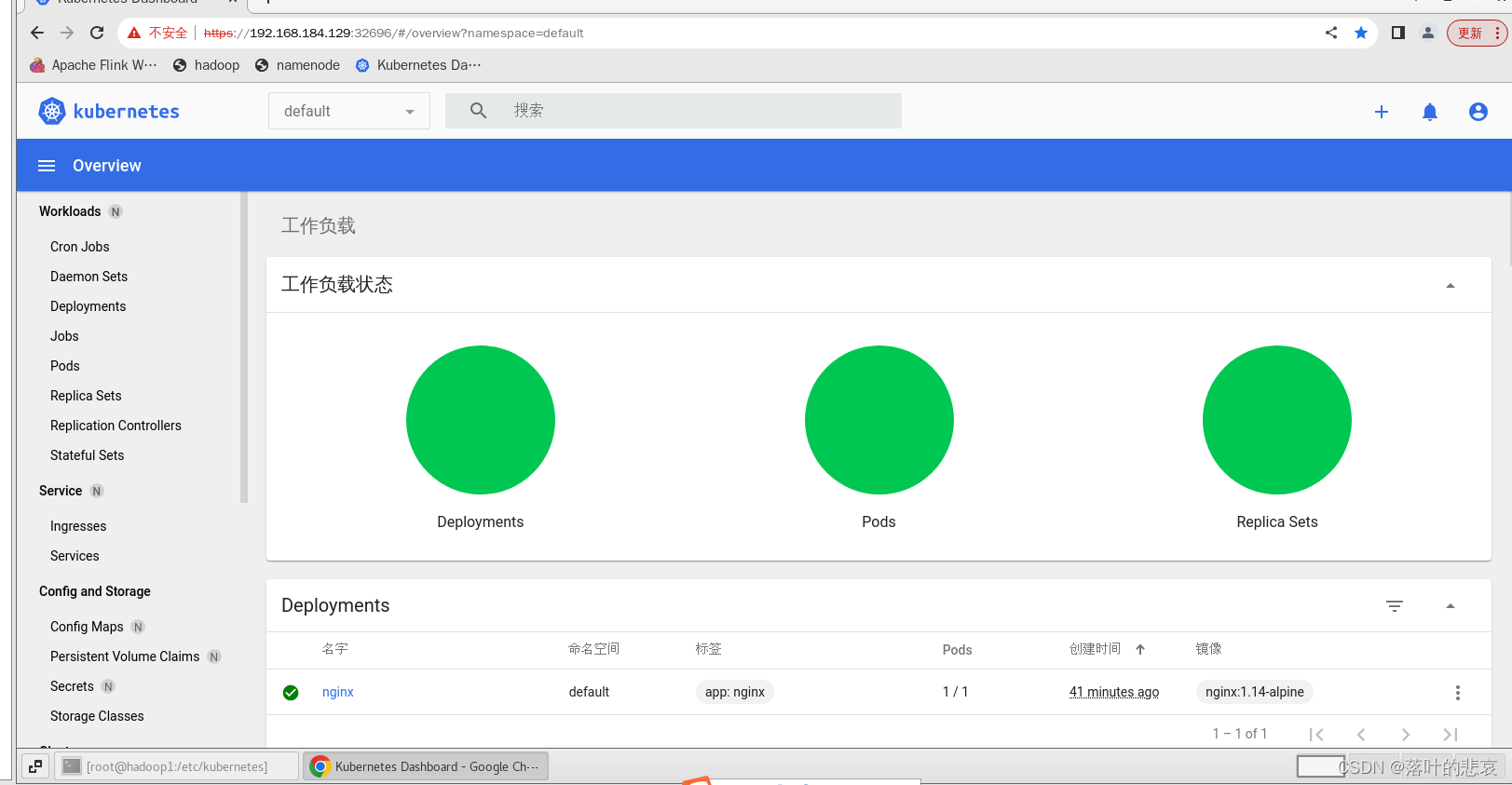The width and height of the screenshot is (1512, 785).
Task: Go to next page of deployments
Action: click(x=1406, y=734)
